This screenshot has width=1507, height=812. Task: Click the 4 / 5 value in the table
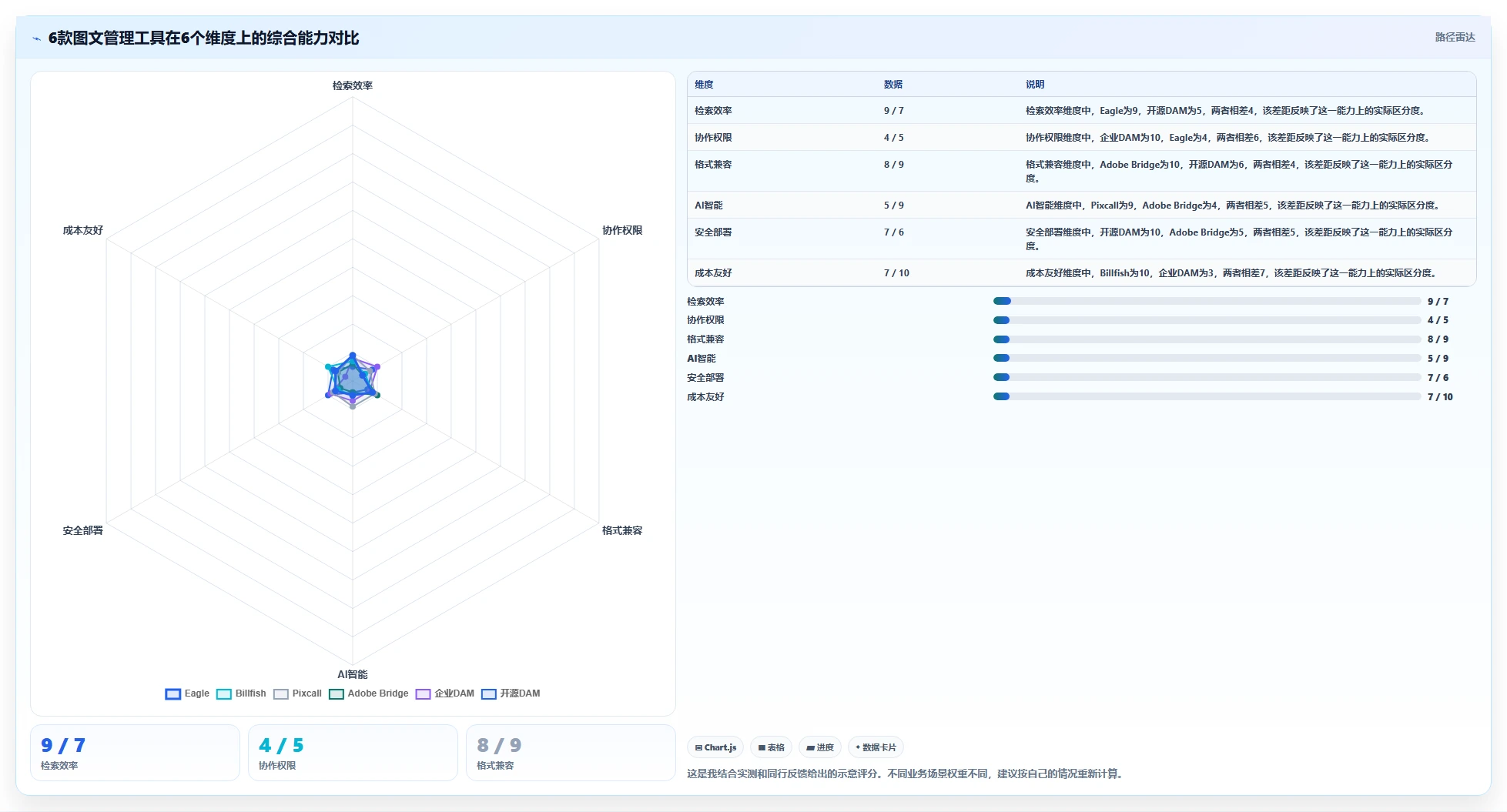[894, 138]
